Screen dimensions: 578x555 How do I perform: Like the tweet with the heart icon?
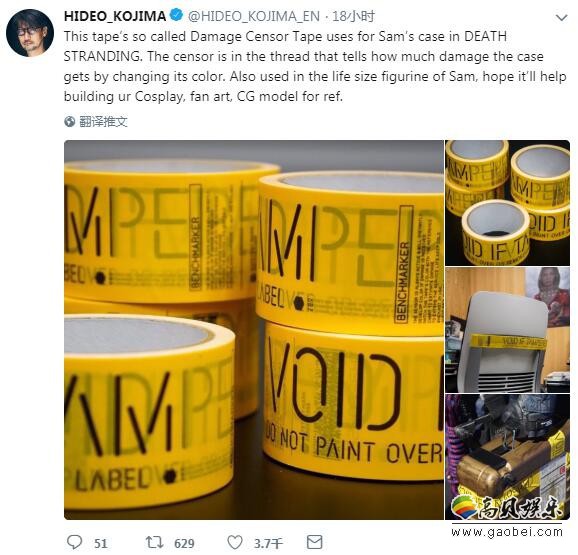pyautogui.click(x=235, y=542)
